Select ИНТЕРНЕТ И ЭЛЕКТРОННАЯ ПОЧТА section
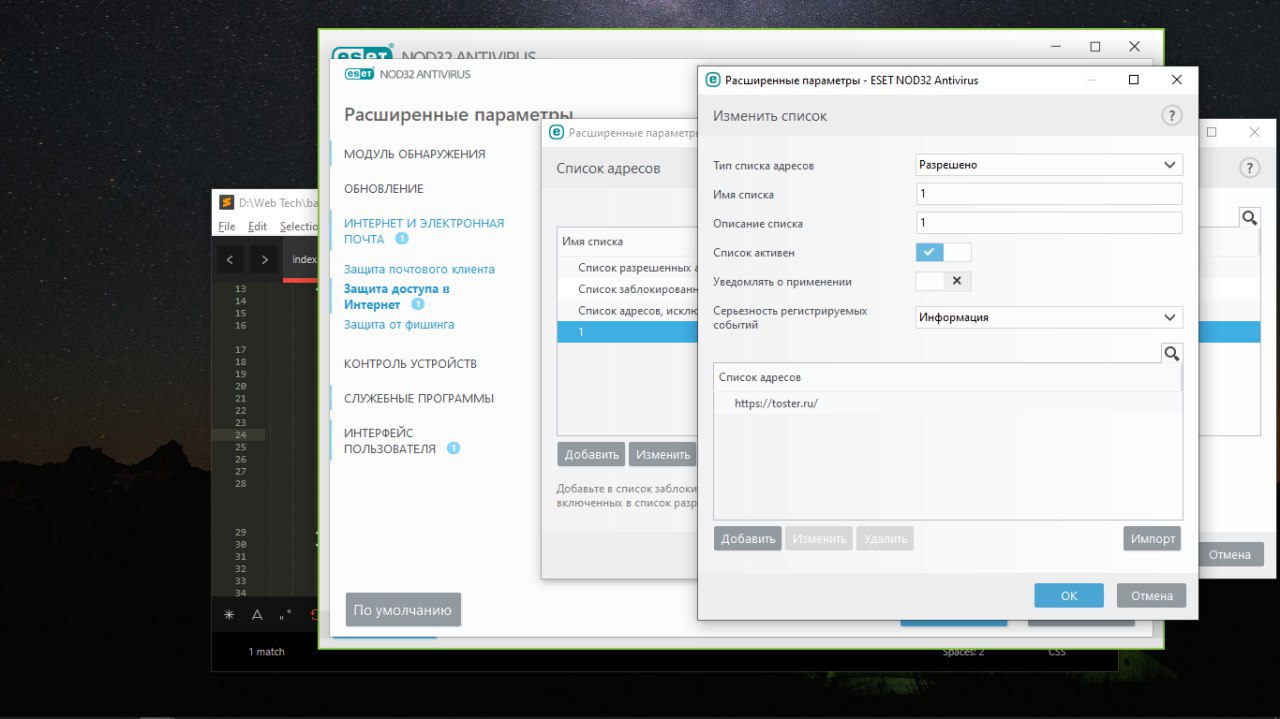The width and height of the screenshot is (1280, 719). coord(424,231)
